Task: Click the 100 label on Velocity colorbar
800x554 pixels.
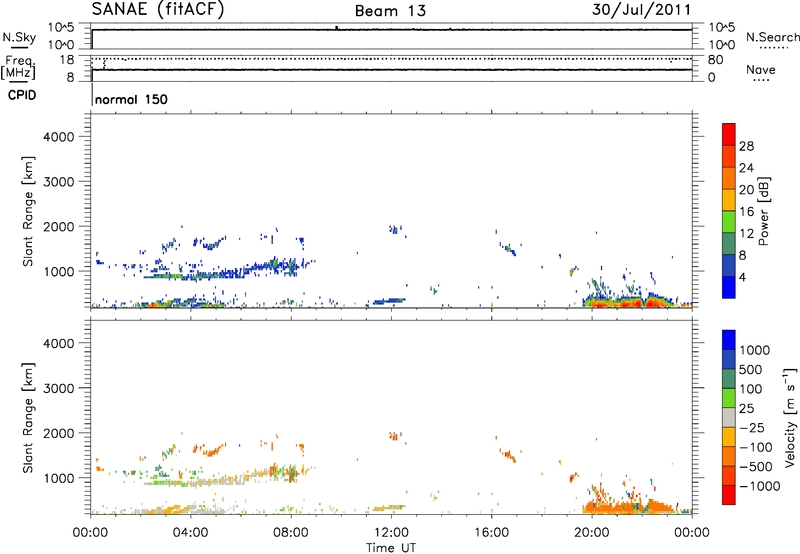Action: point(751,389)
